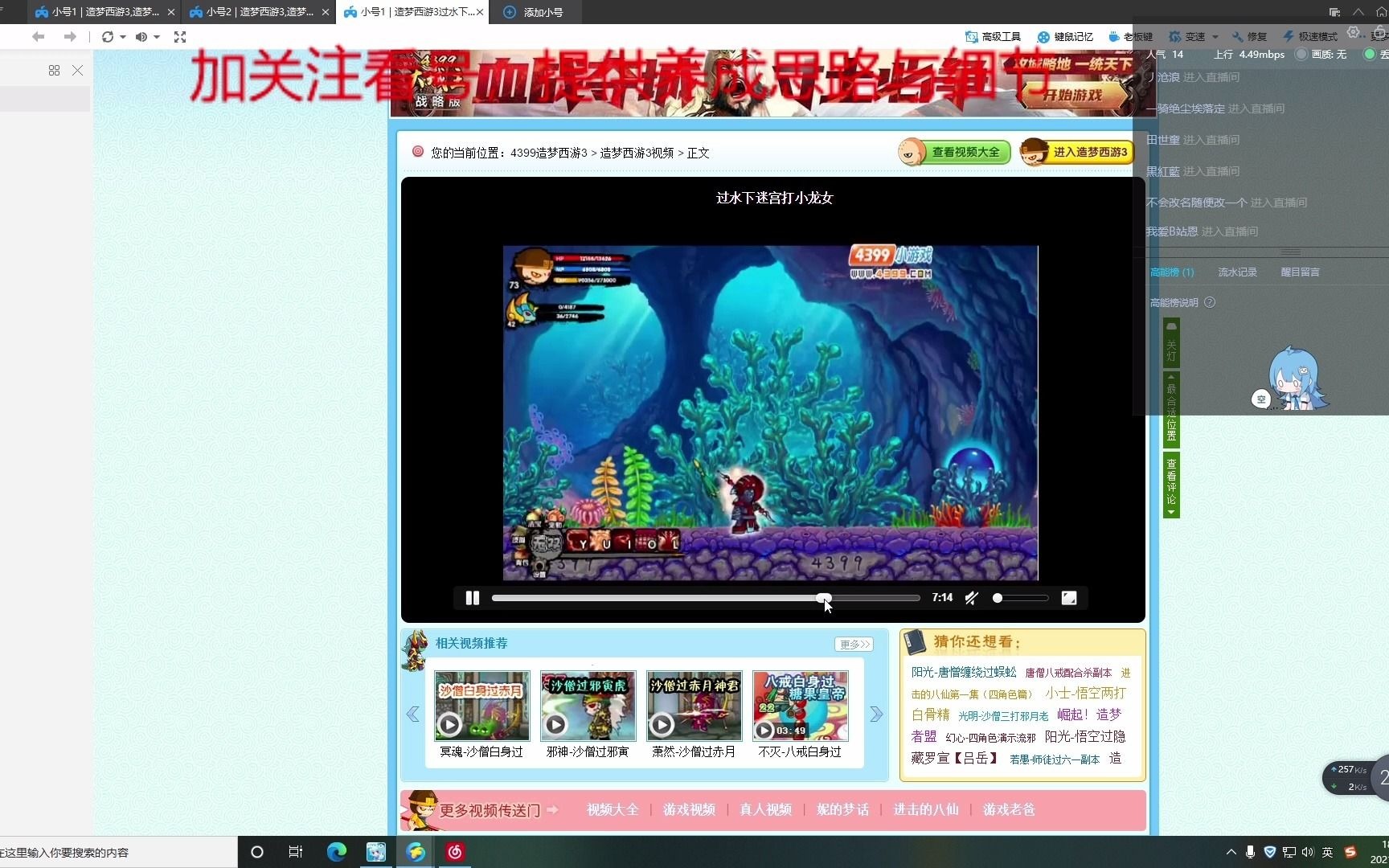
Task: Switch to 流水记录 tab
Action: (x=1237, y=272)
